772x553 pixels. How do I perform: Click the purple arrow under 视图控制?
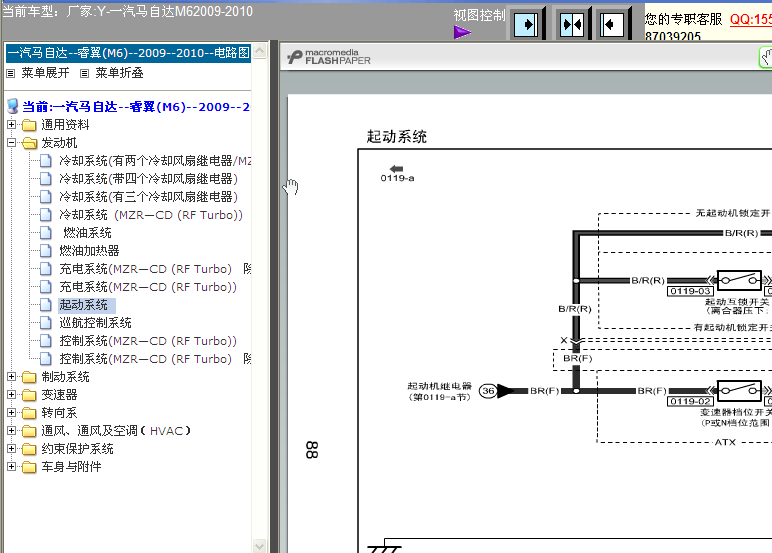pos(462,33)
